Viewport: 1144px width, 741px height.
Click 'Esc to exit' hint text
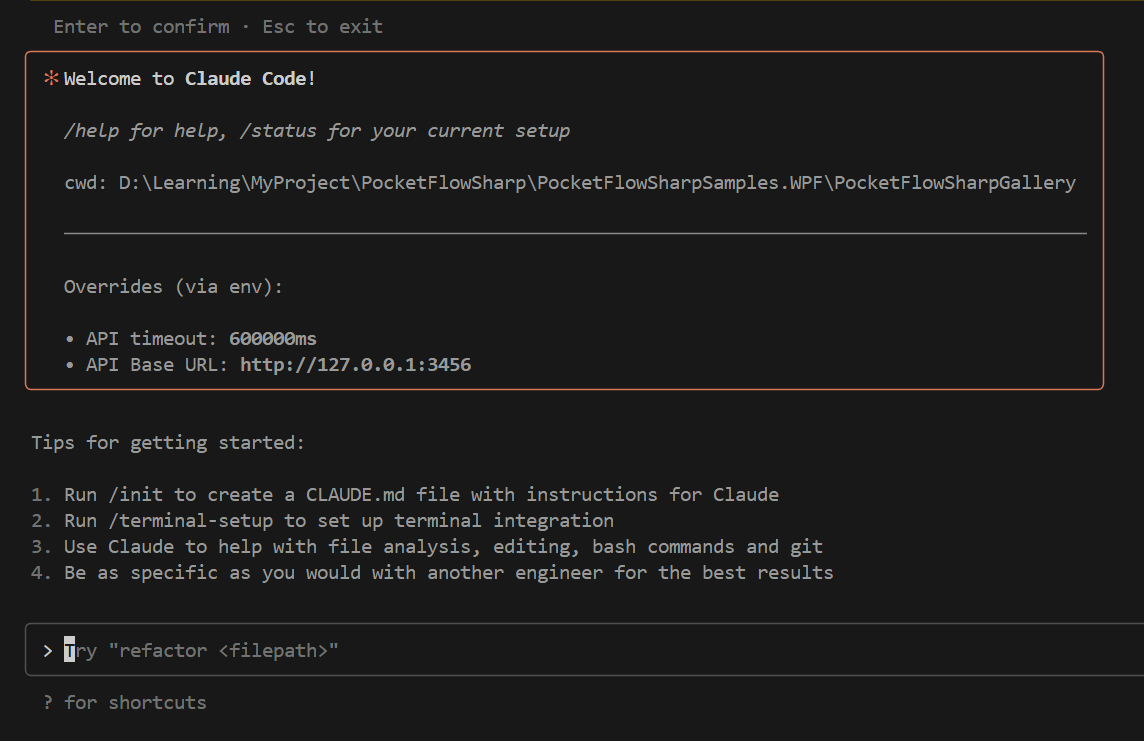click(x=322, y=27)
